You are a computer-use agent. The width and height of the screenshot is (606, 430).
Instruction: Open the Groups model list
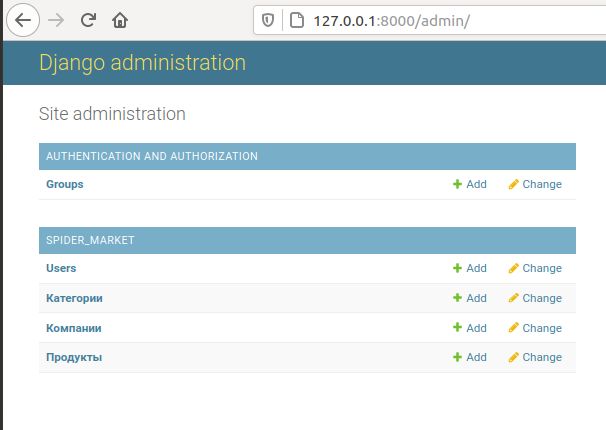pyautogui.click(x=65, y=184)
